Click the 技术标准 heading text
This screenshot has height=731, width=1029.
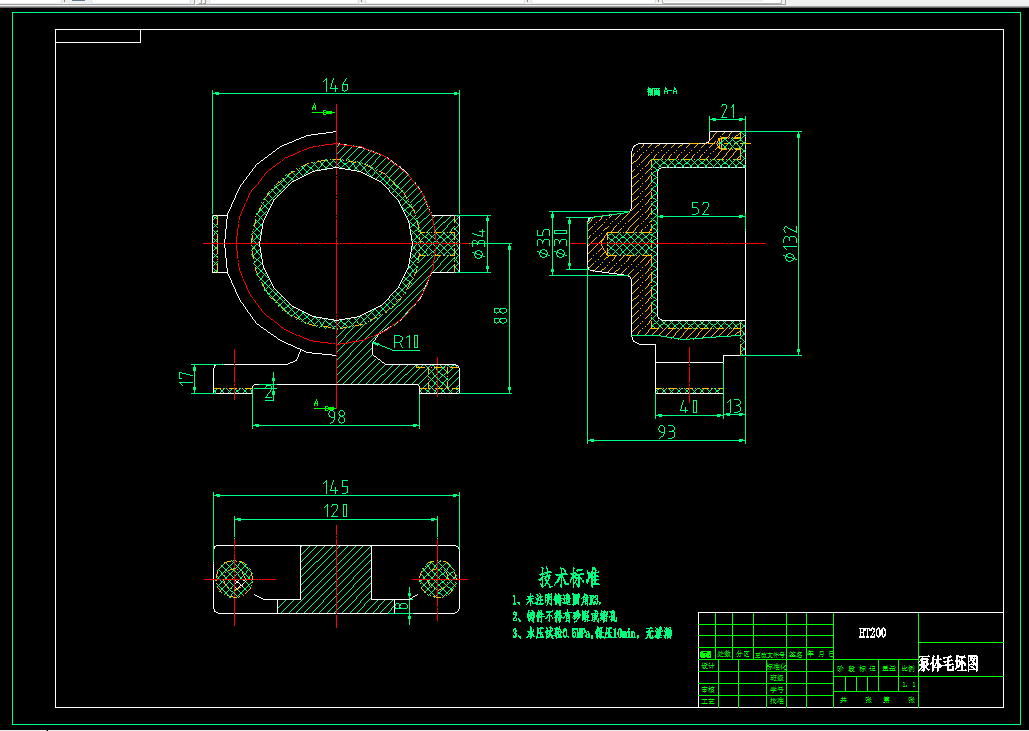pos(569,578)
